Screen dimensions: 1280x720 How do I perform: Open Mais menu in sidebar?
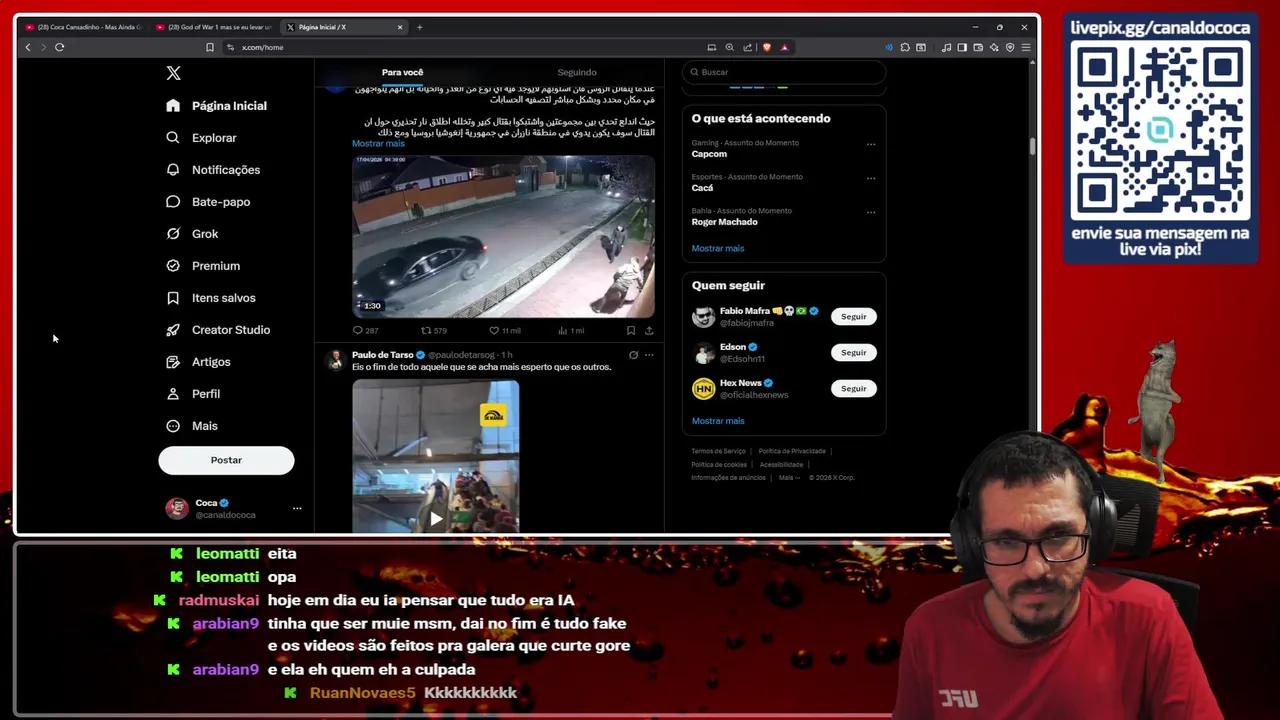(192, 426)
